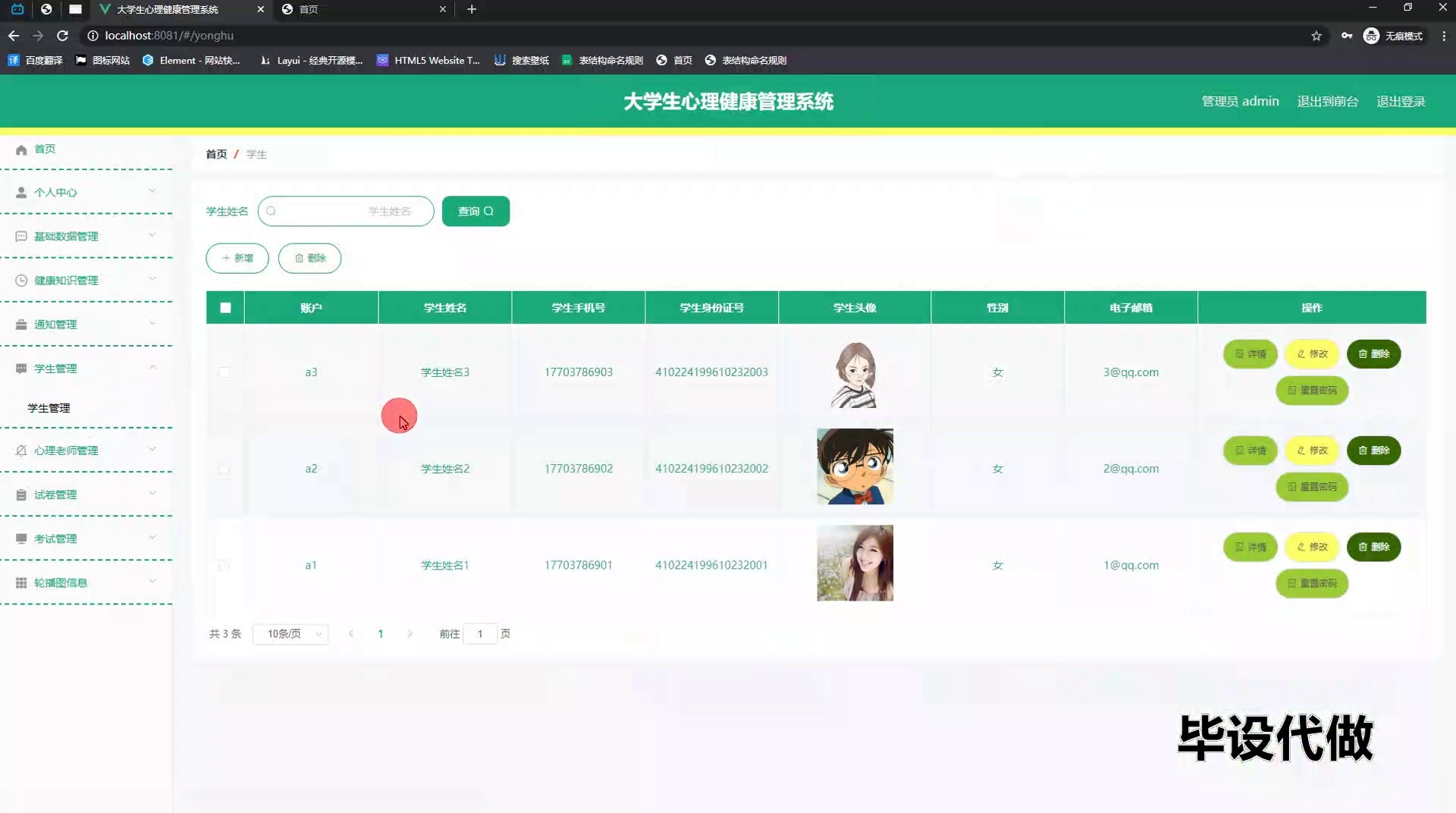
Task: Click the icon beside 通知管理
Action: tap(21, 325)
